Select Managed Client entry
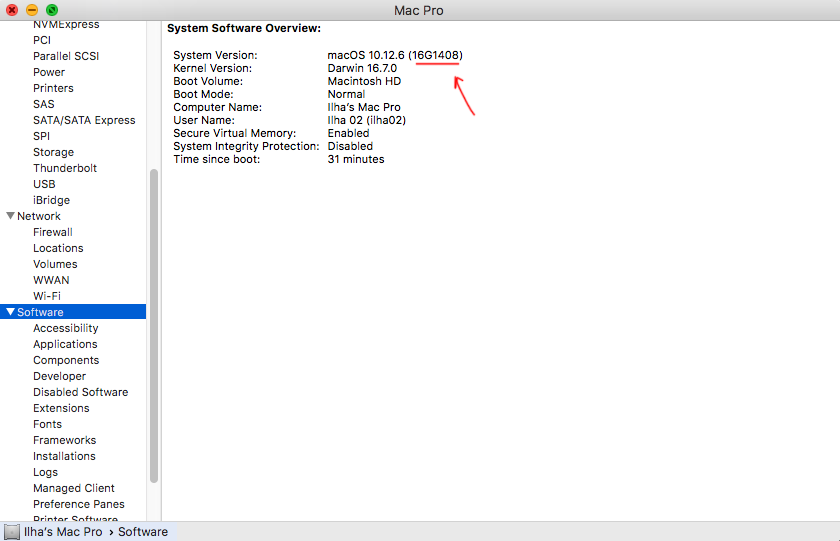 pyautogui.click(x=73, y=489)
